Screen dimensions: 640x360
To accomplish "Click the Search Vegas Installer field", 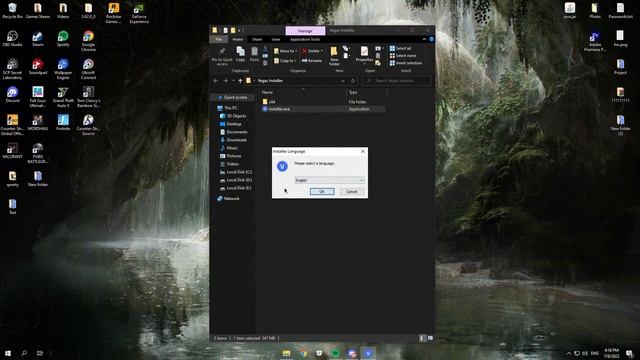I will coord(397,81).
